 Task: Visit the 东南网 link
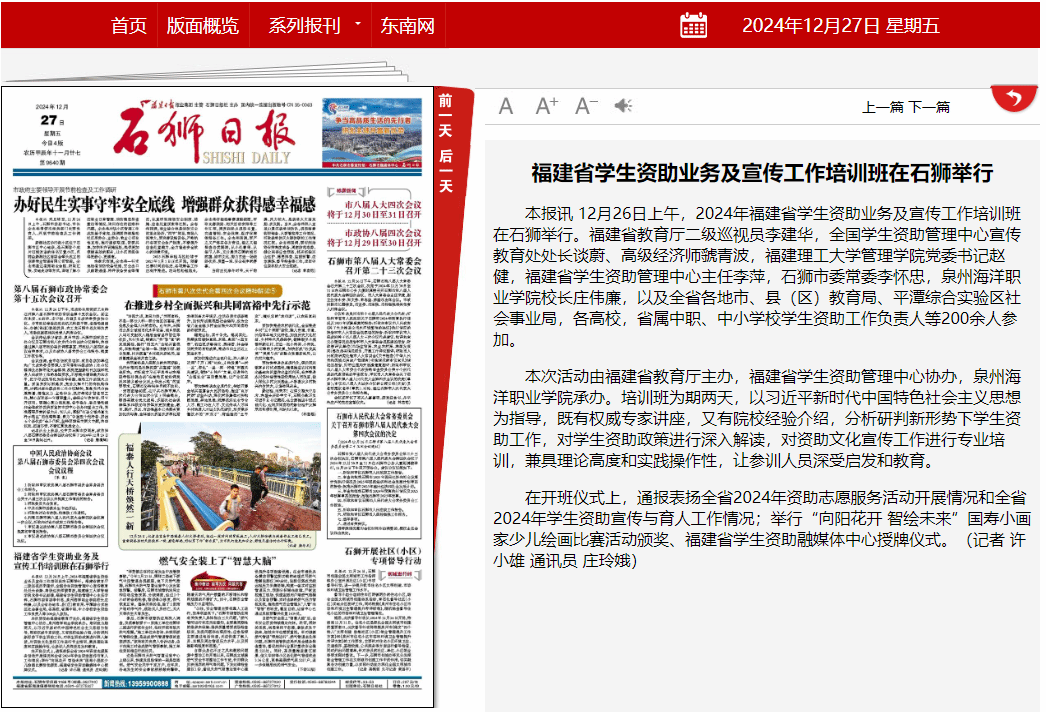point(407,25)
